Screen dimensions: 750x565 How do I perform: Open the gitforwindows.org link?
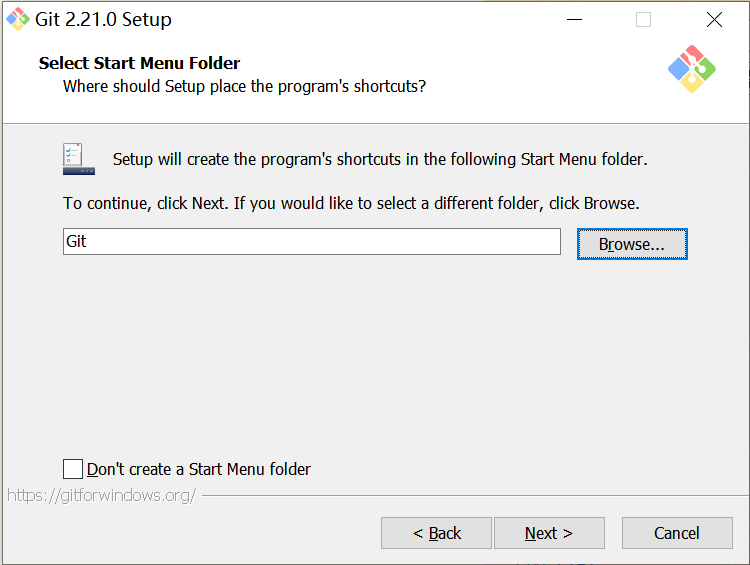pyautogui.click(x=102, y=495)
